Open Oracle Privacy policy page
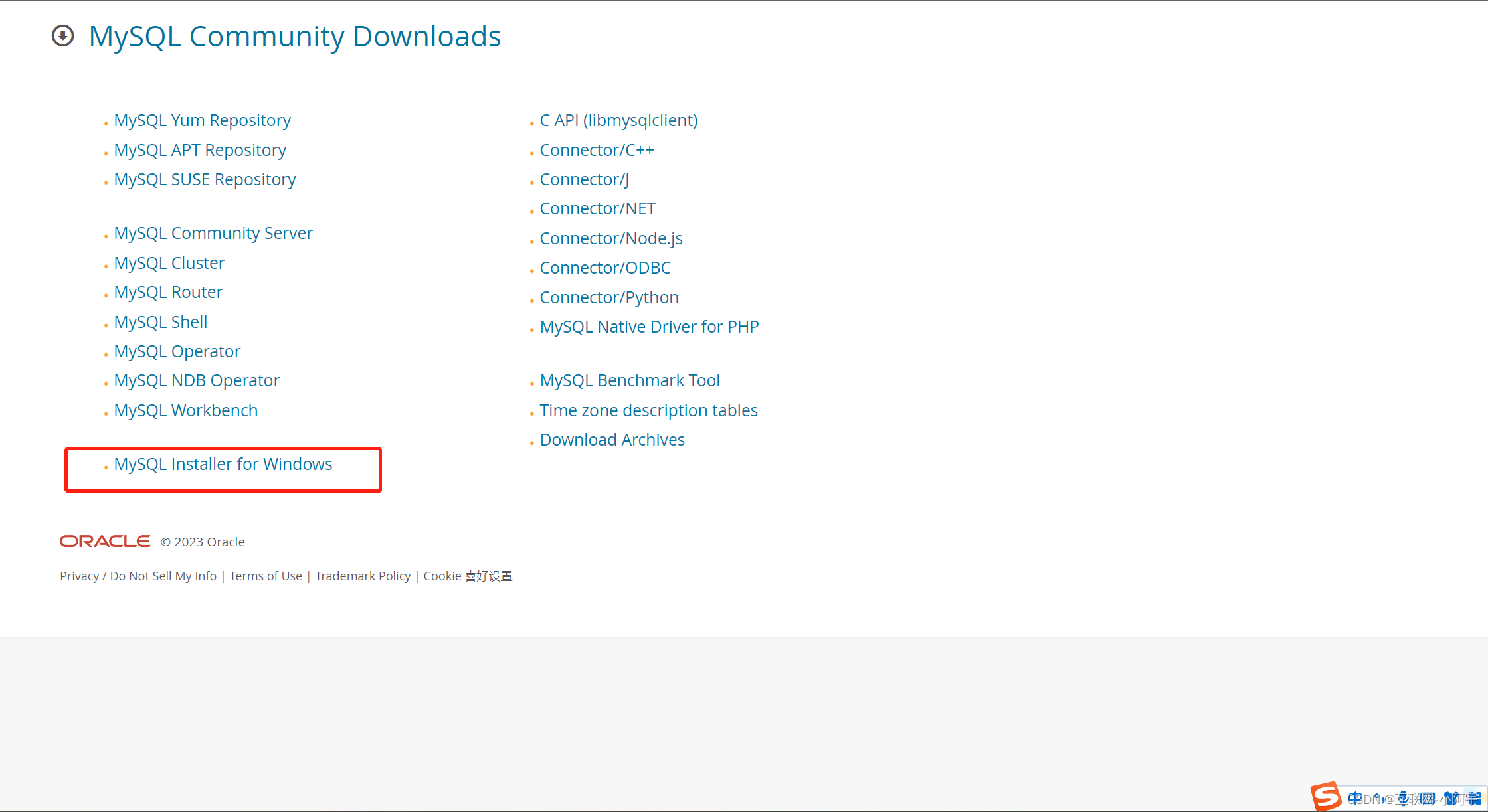 (79, 575)
